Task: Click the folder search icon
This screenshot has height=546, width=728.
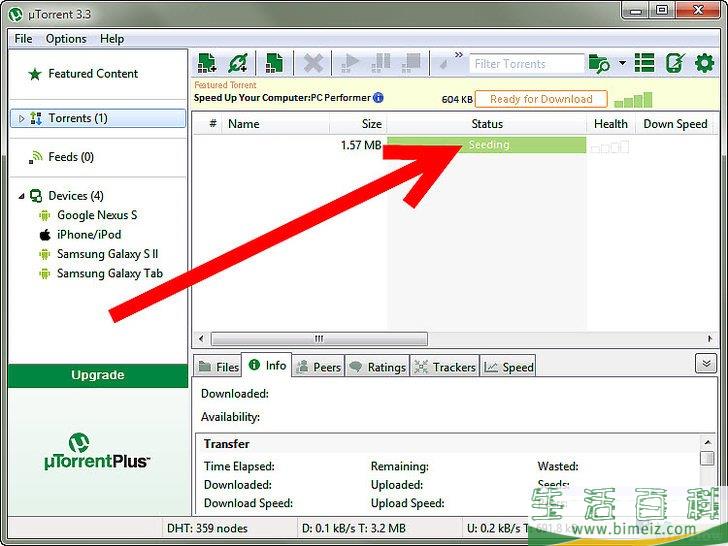Action: tap(599, 64)
